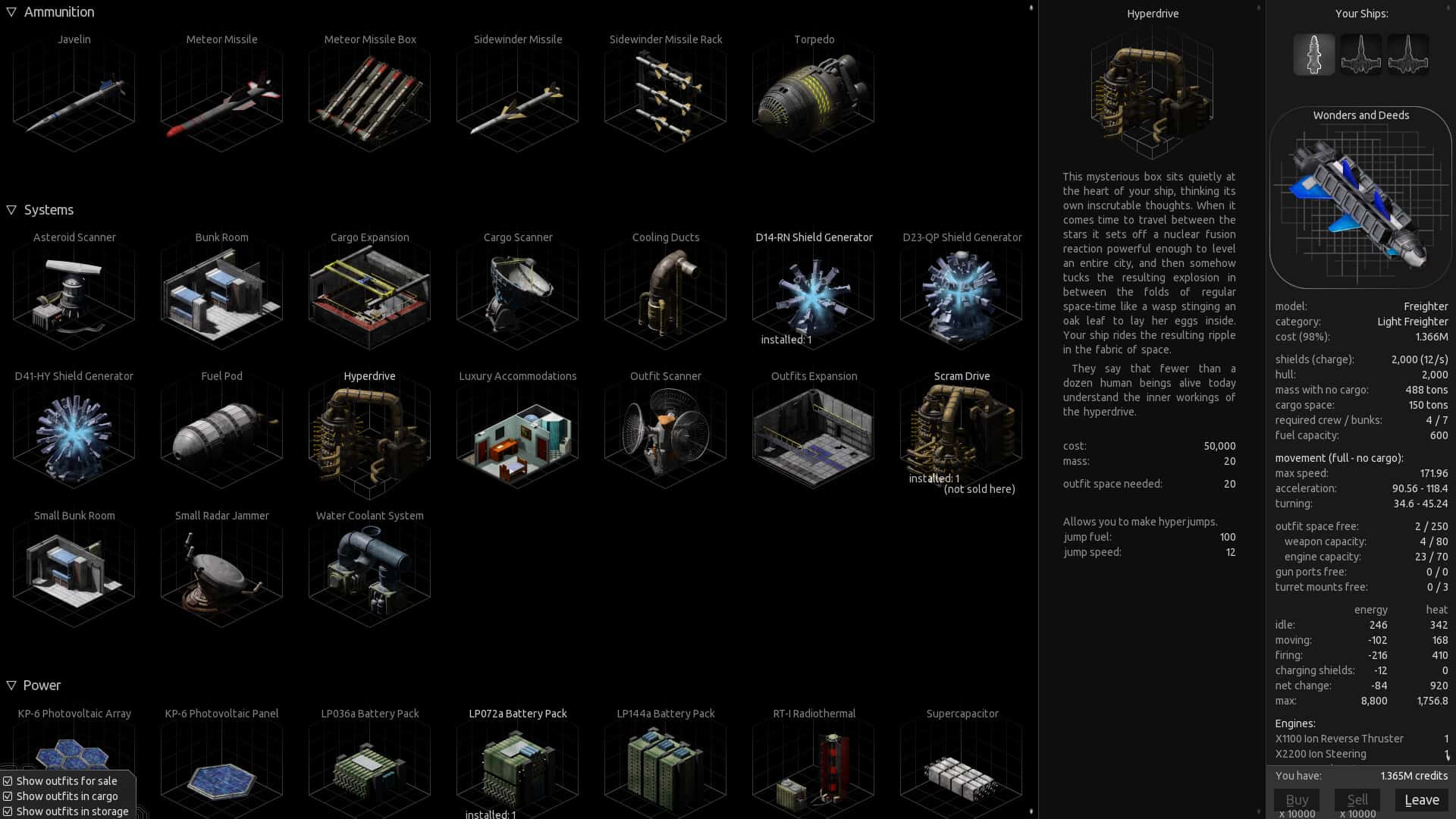Collapse the Systems section
The width and height of the screenshot is (1456, 819).
tap(11, 209)
